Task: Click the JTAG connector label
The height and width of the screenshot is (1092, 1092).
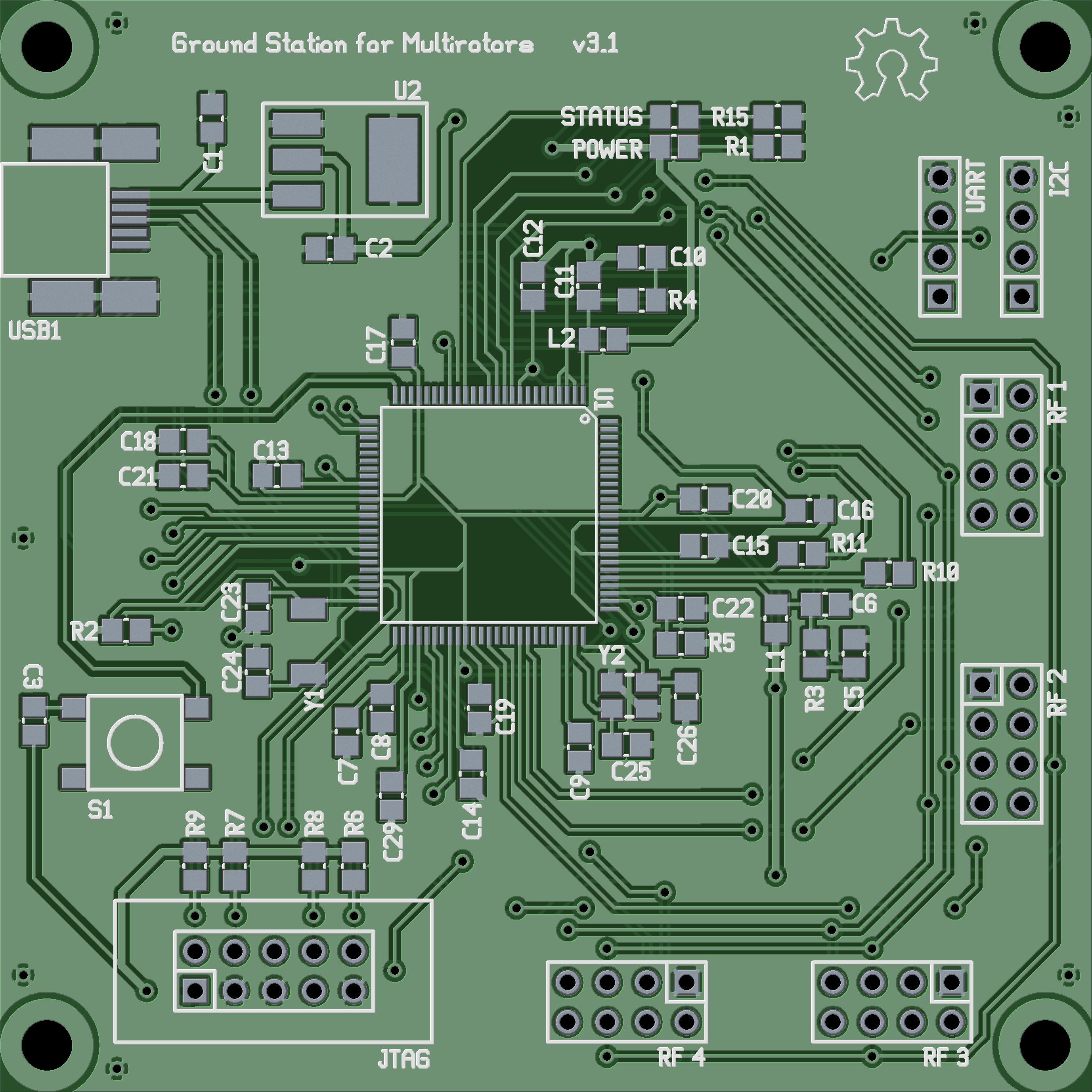Action: point(404,1059)
